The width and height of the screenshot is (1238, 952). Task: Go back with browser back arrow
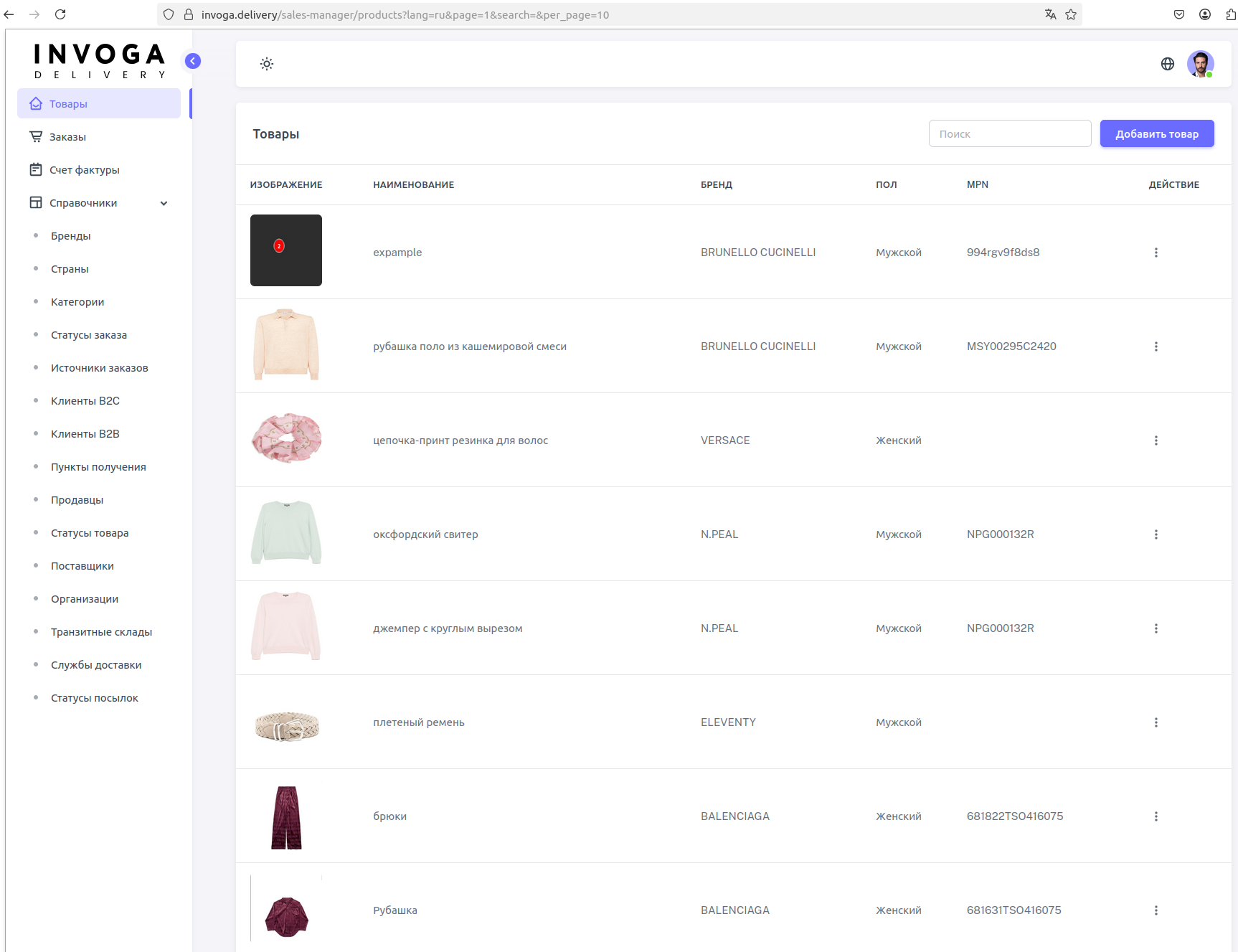[9, 14]
